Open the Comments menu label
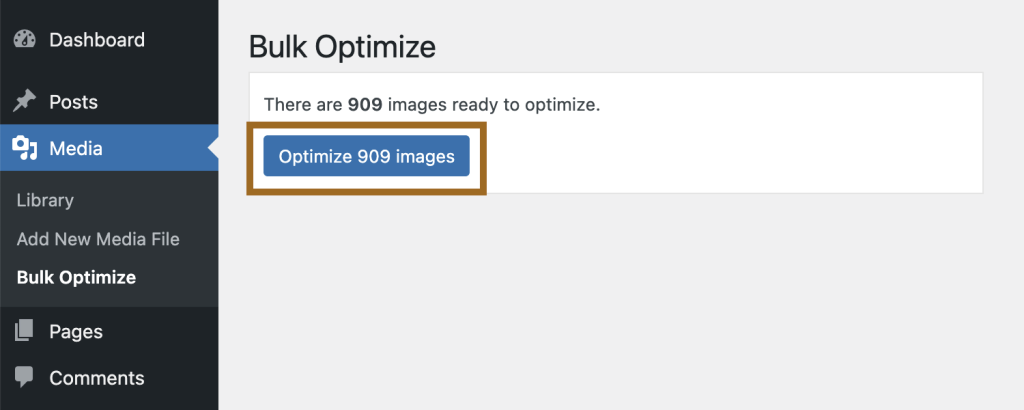Viewport: 1024px width, 410px height. (x=97, y=378)
